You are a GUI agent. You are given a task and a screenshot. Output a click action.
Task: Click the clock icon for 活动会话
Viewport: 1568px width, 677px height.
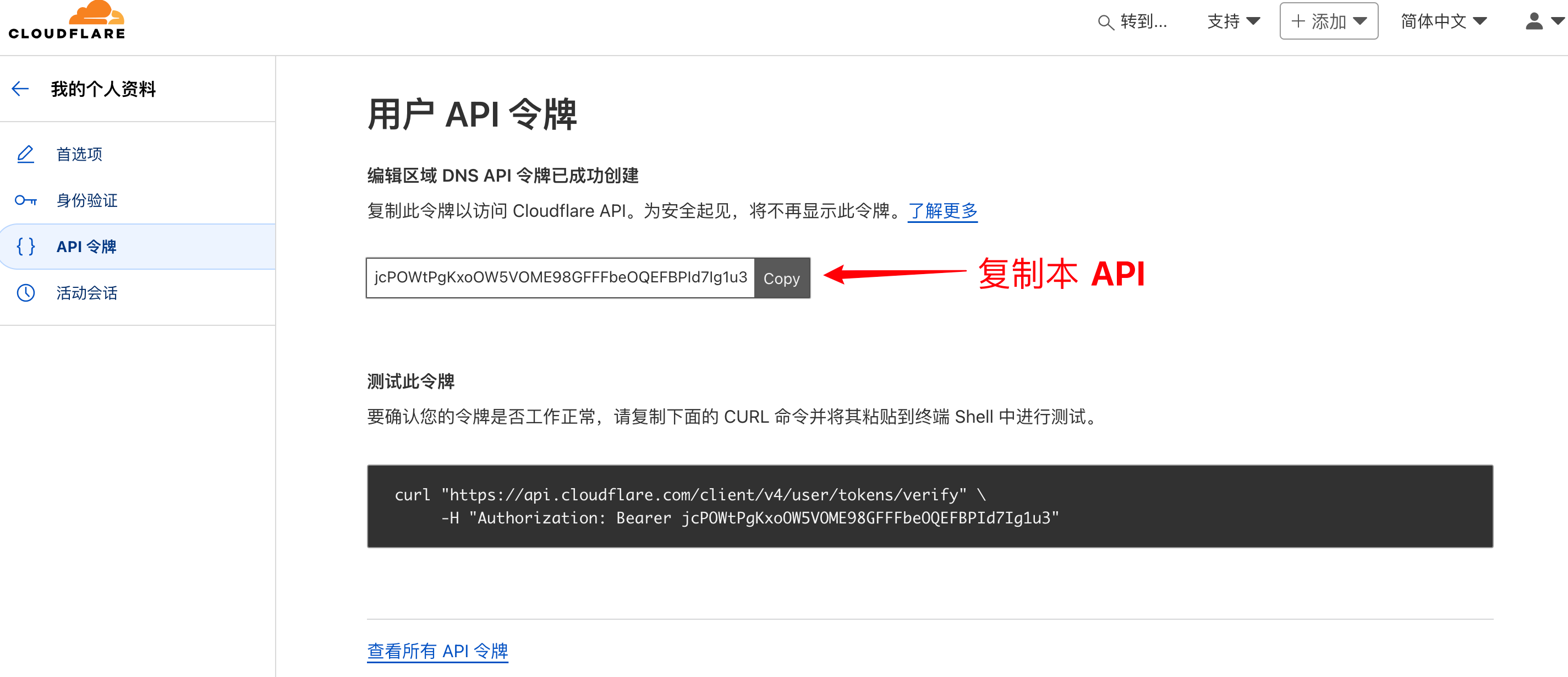tap(25, 293)
